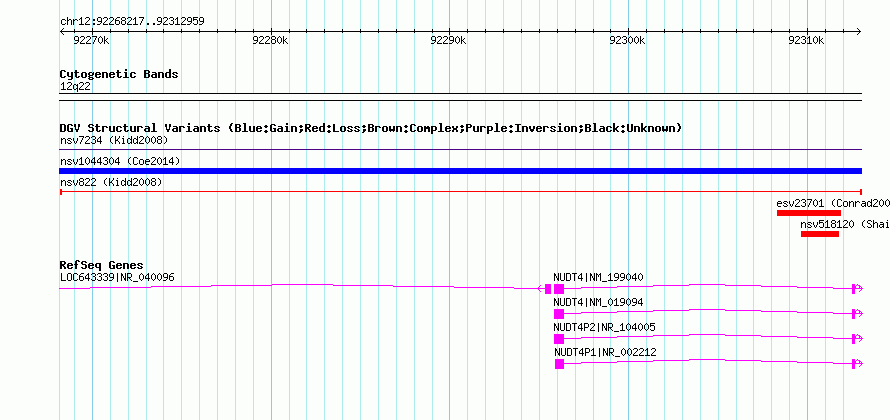The width and height of the screenshot is (890, 420).
Task: Click the 92280k ruler tick label
Action: [x=270, y=40]
